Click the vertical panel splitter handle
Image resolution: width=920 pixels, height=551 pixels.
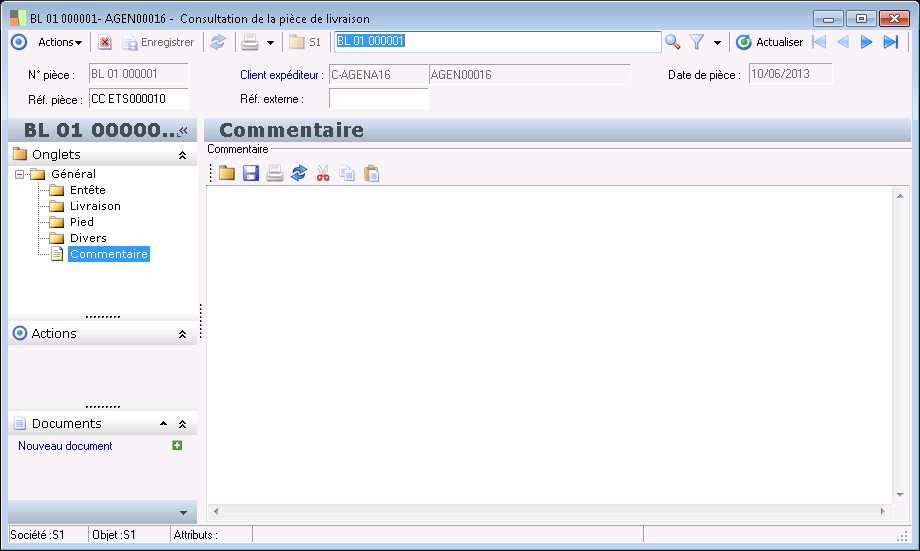click(x=201, y=321)
